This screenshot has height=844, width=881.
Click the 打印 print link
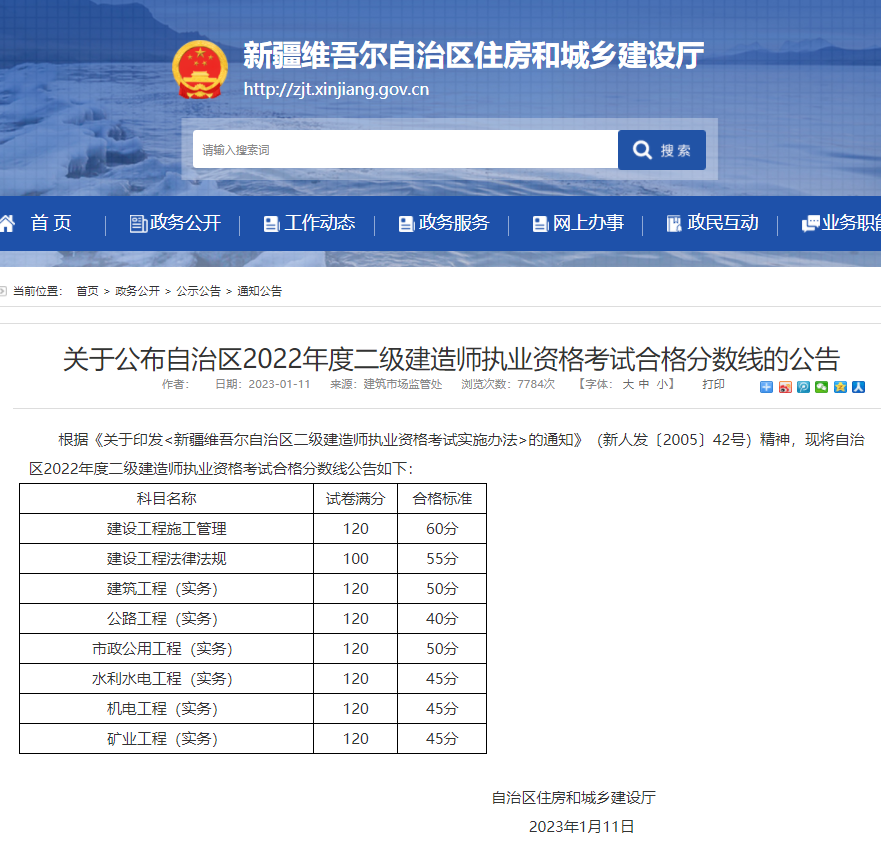pos(713,384)
